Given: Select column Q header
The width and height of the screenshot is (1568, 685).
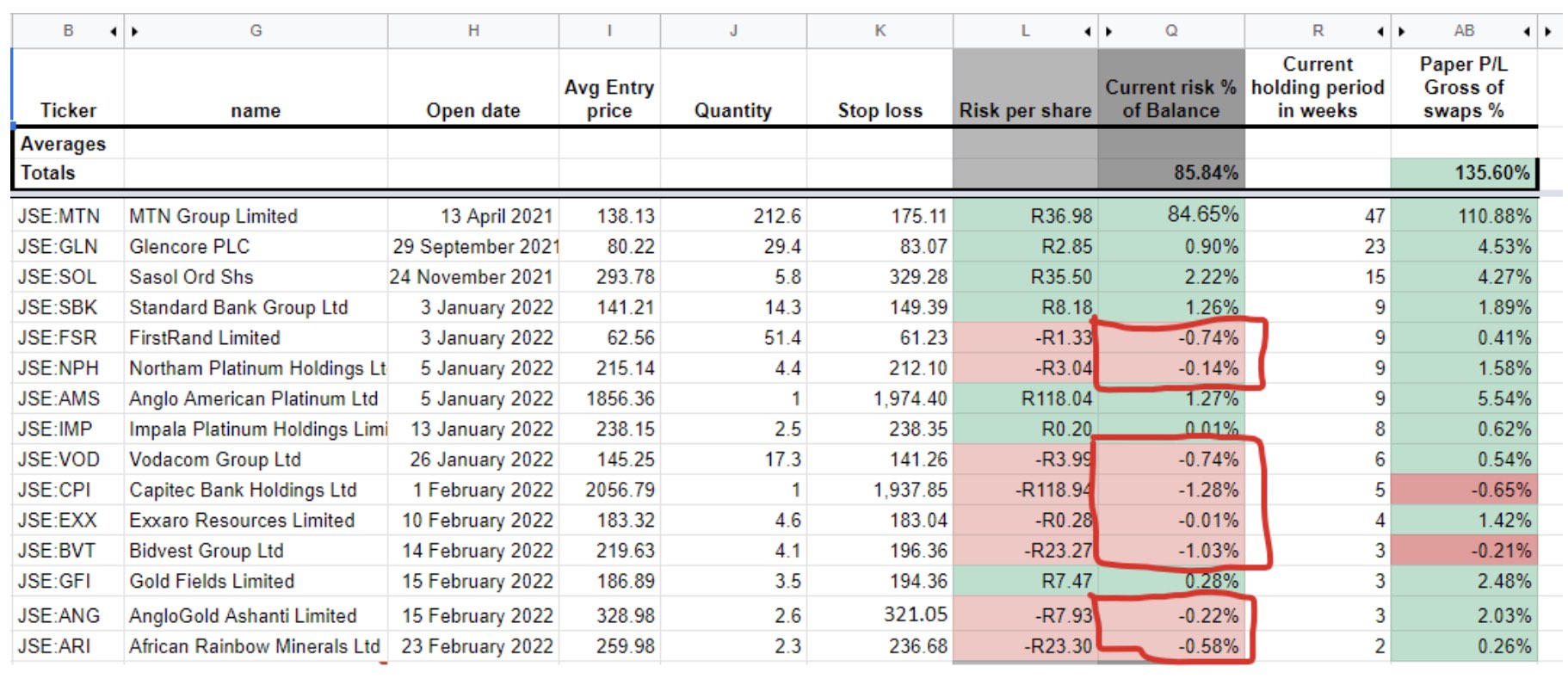Looking at the screenshot, I should click(1171, 31).
